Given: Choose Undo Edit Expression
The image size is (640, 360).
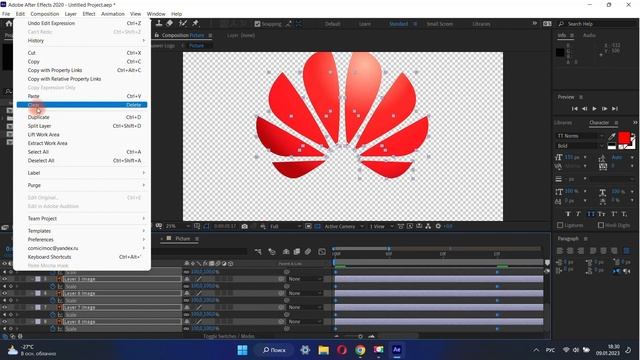Looking at the screenshot, I should click(x=82, y=23).
